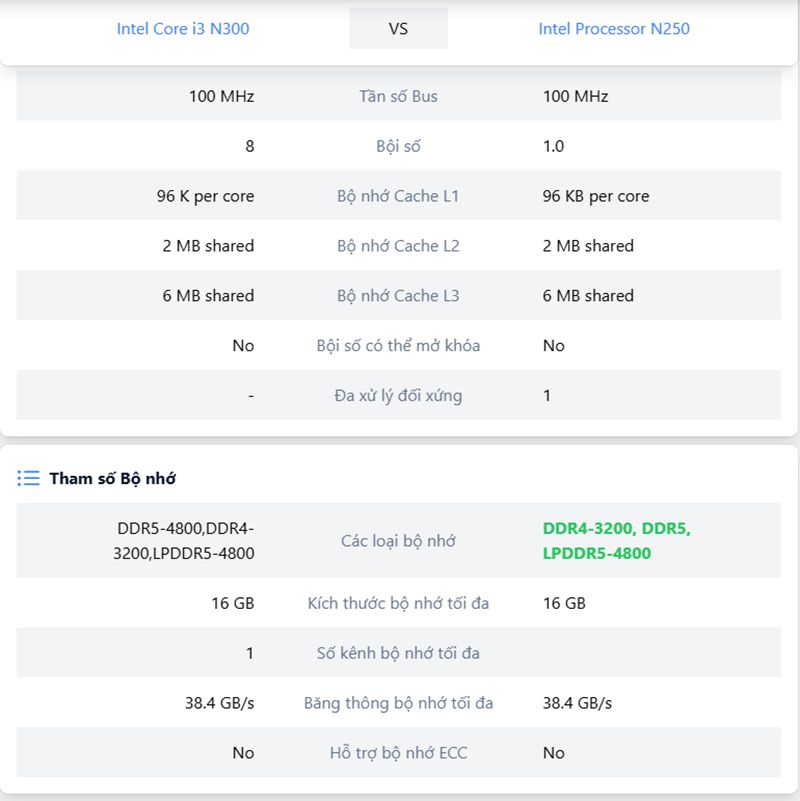Screen dimensions: 800x801
Task: Select the Số kênh bộ nhớ tối đa label
Action: (398, 653)
